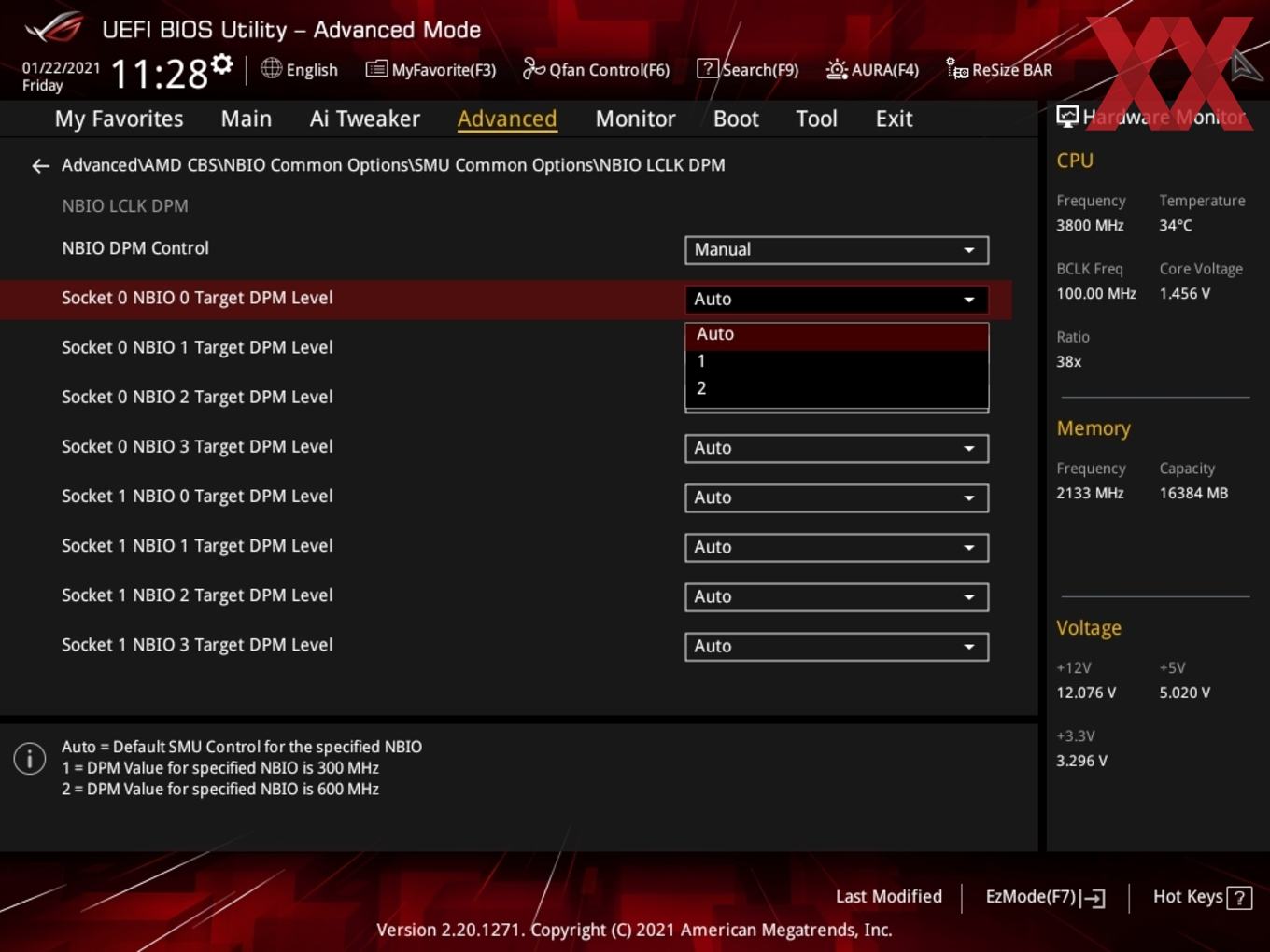Click the Hardware Monitor screen icon
The width and height of the screenshot is (1270, 952).
tap(1067, 117)
